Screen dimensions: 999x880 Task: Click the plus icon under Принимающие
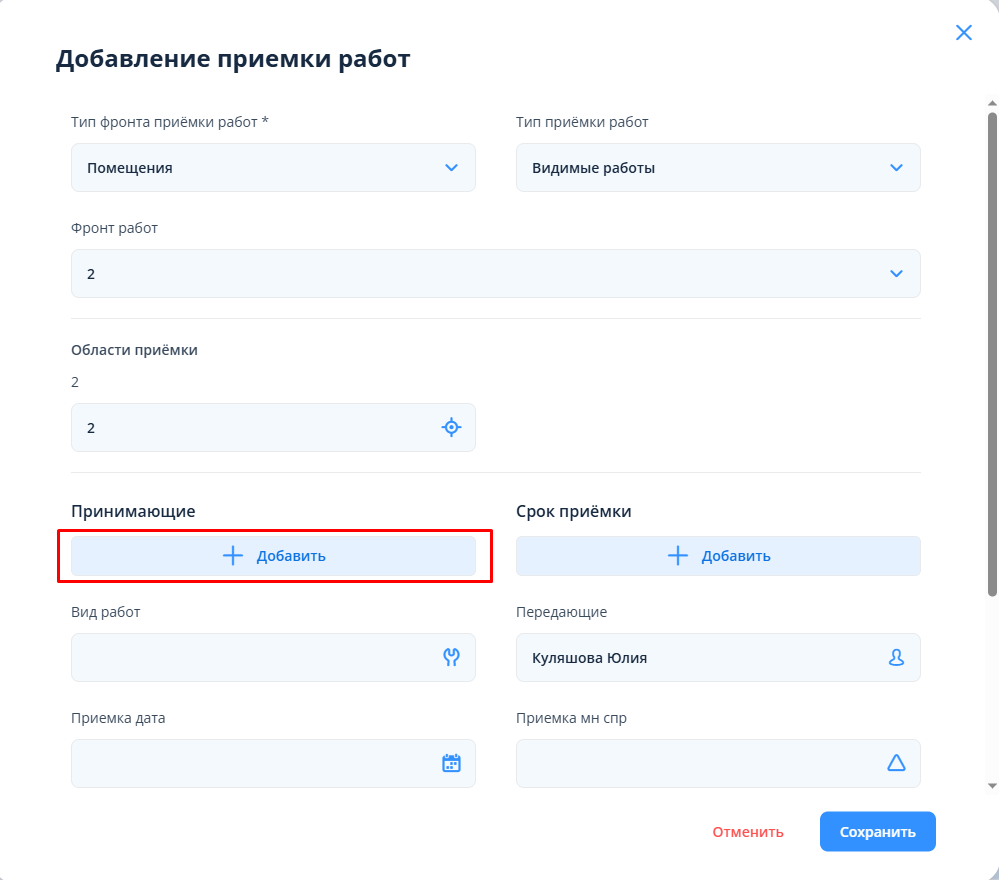[233, 556]
